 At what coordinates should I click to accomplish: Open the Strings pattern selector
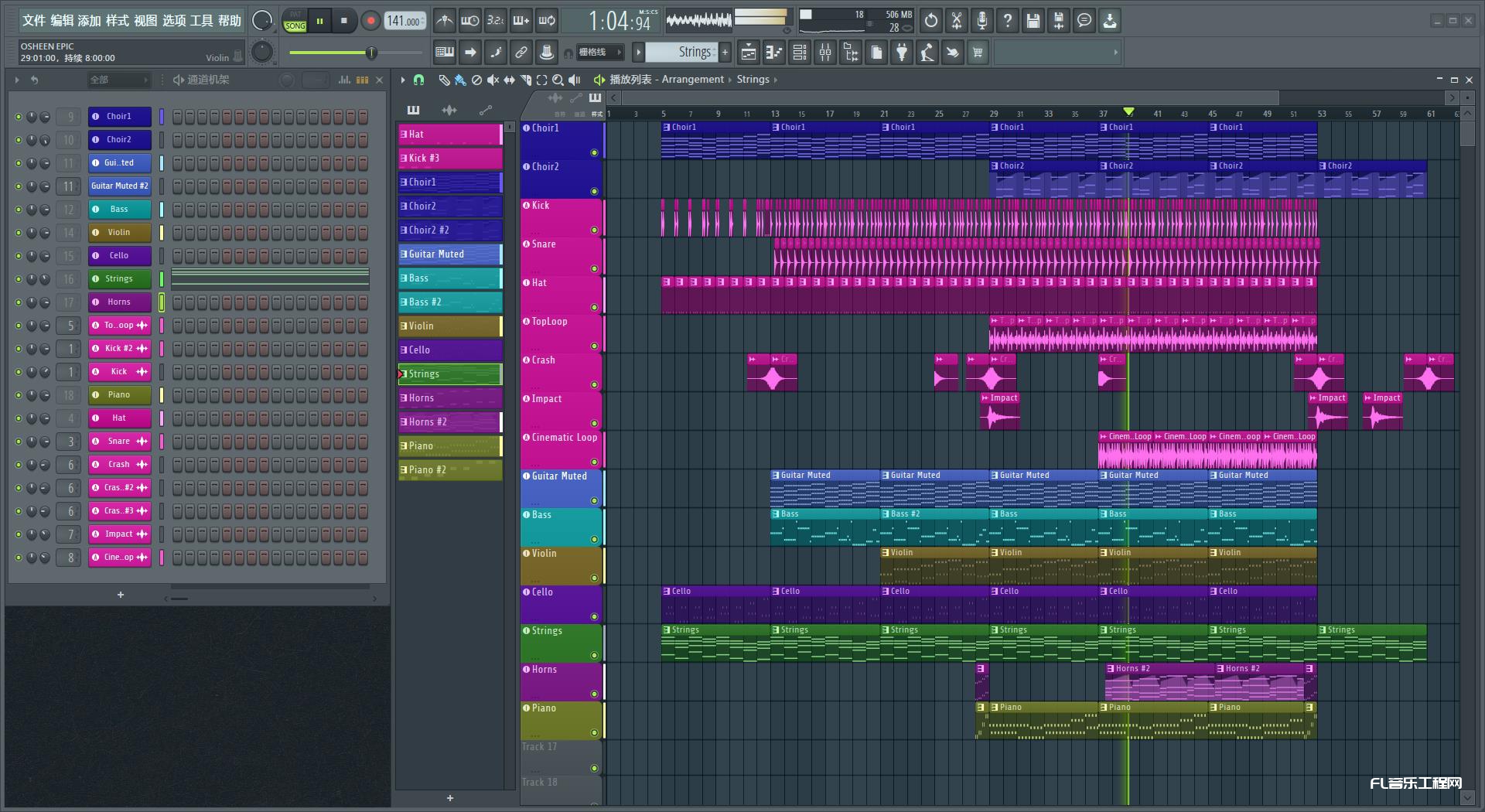pyautogui.click(x=682, y=53)
